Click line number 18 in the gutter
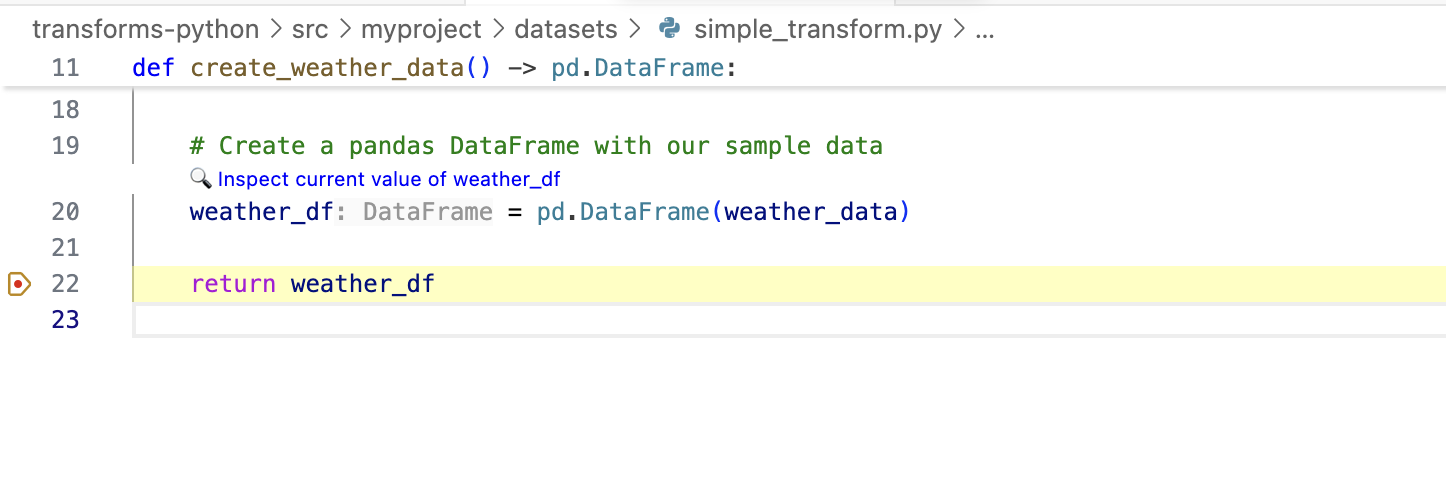 (65, 109)
